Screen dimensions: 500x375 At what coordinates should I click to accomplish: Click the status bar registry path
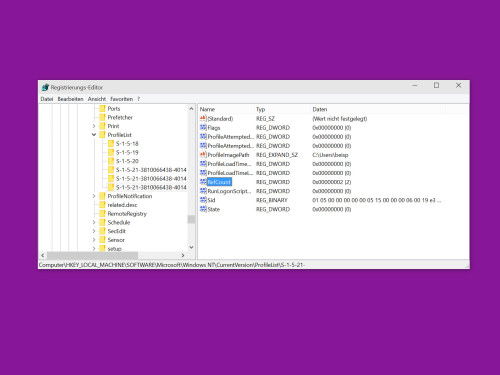tap(172, 265)
